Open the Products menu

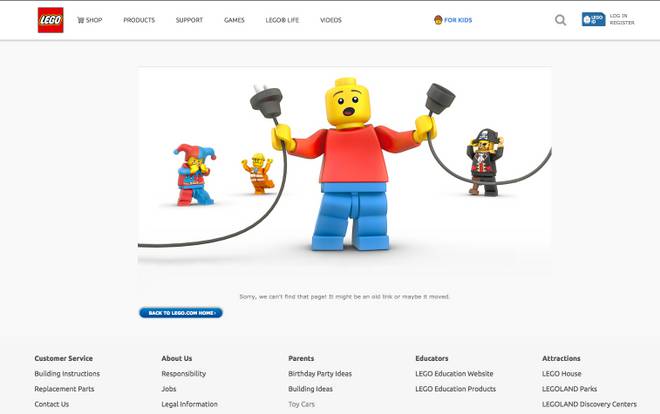pyautogui.click(x=139, y=20)
